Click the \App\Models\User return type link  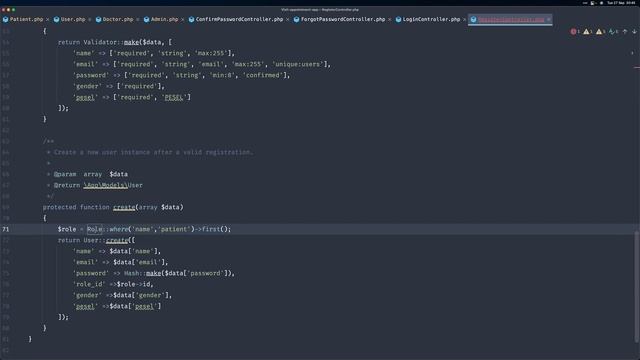(113, 185)
